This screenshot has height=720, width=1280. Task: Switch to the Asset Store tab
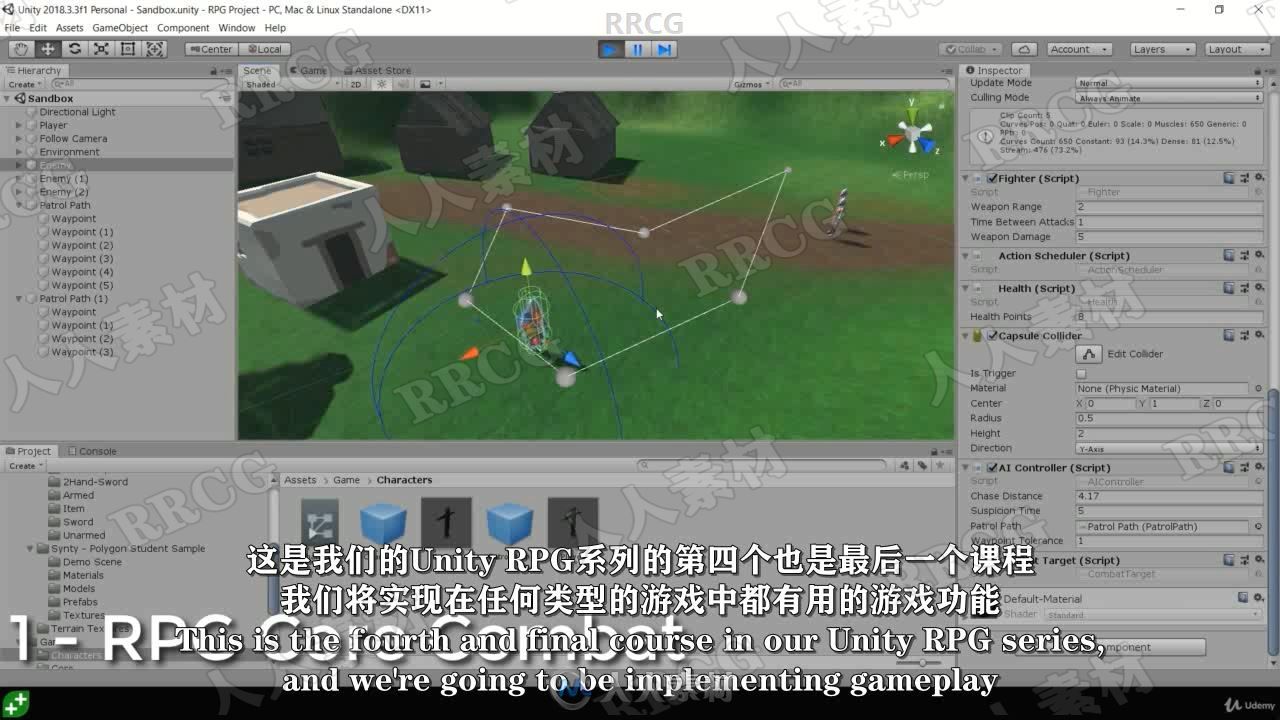(378, 71)
